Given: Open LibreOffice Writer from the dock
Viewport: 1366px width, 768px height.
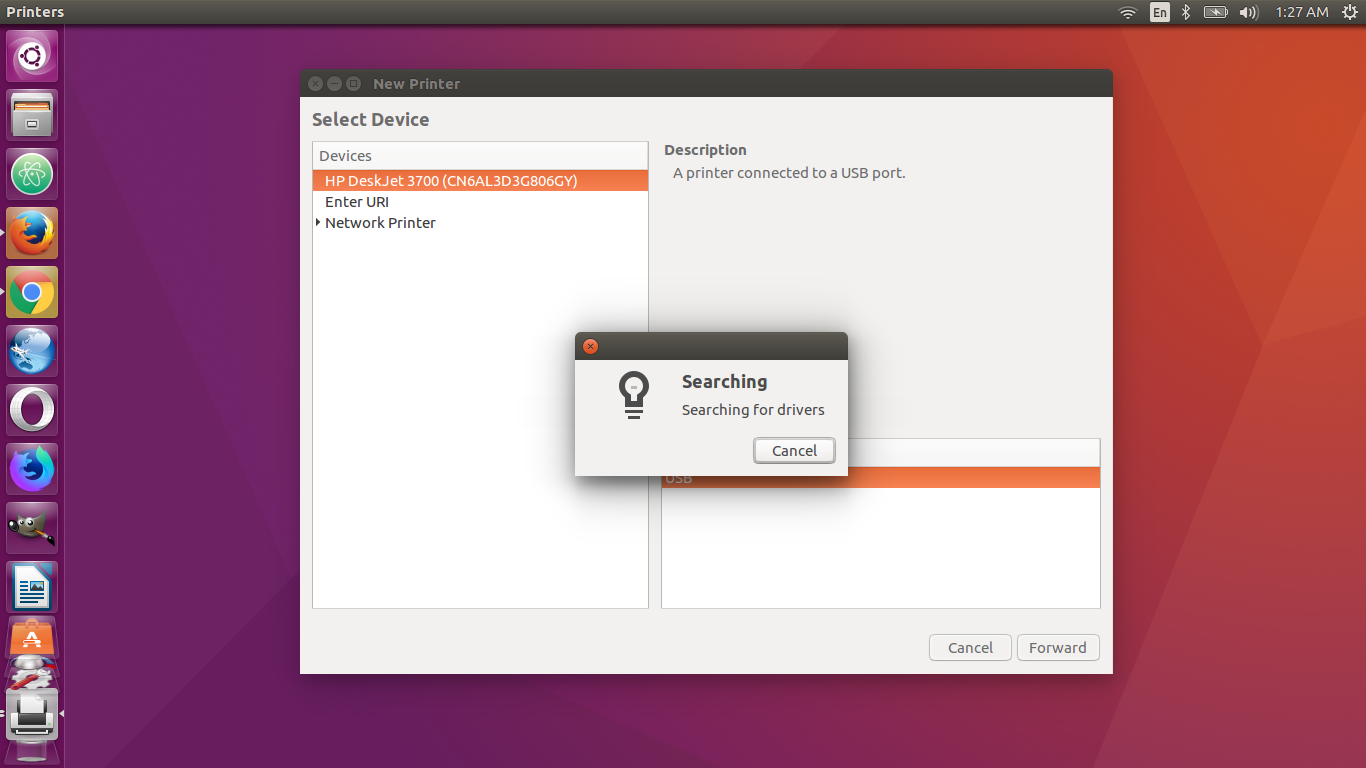Looking at the screenshot, I should pyautogui.click(x=32, y=587).
